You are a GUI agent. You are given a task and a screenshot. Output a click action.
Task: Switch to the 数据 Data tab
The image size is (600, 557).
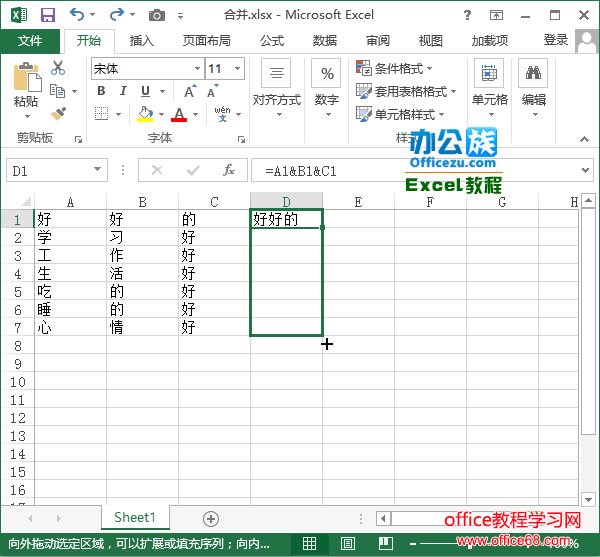pyautogui.click(x=325, y=41)
